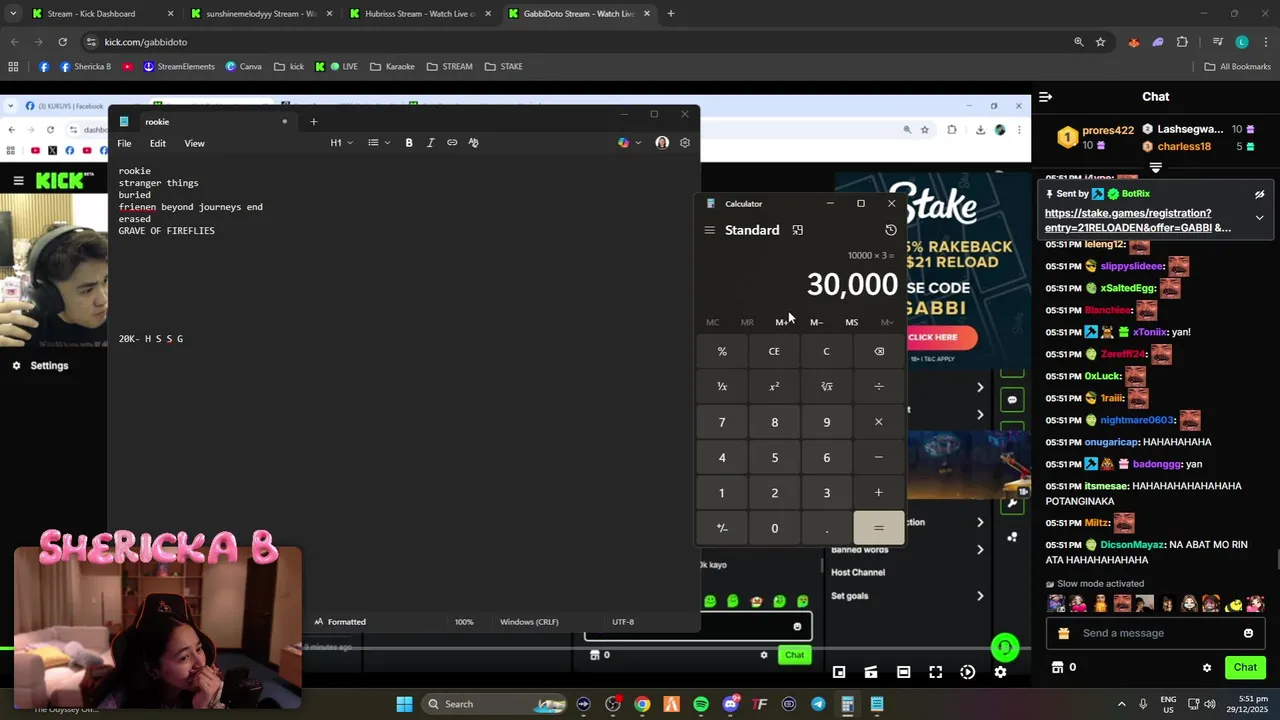Apply bold formatting in Notepad

[x=409, y=143]
